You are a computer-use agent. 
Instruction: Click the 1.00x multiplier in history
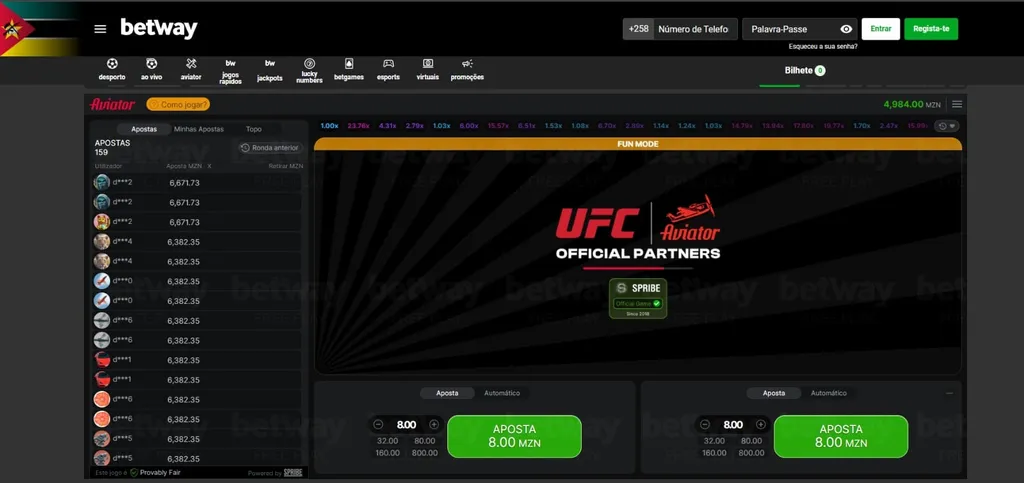[330, 126]
